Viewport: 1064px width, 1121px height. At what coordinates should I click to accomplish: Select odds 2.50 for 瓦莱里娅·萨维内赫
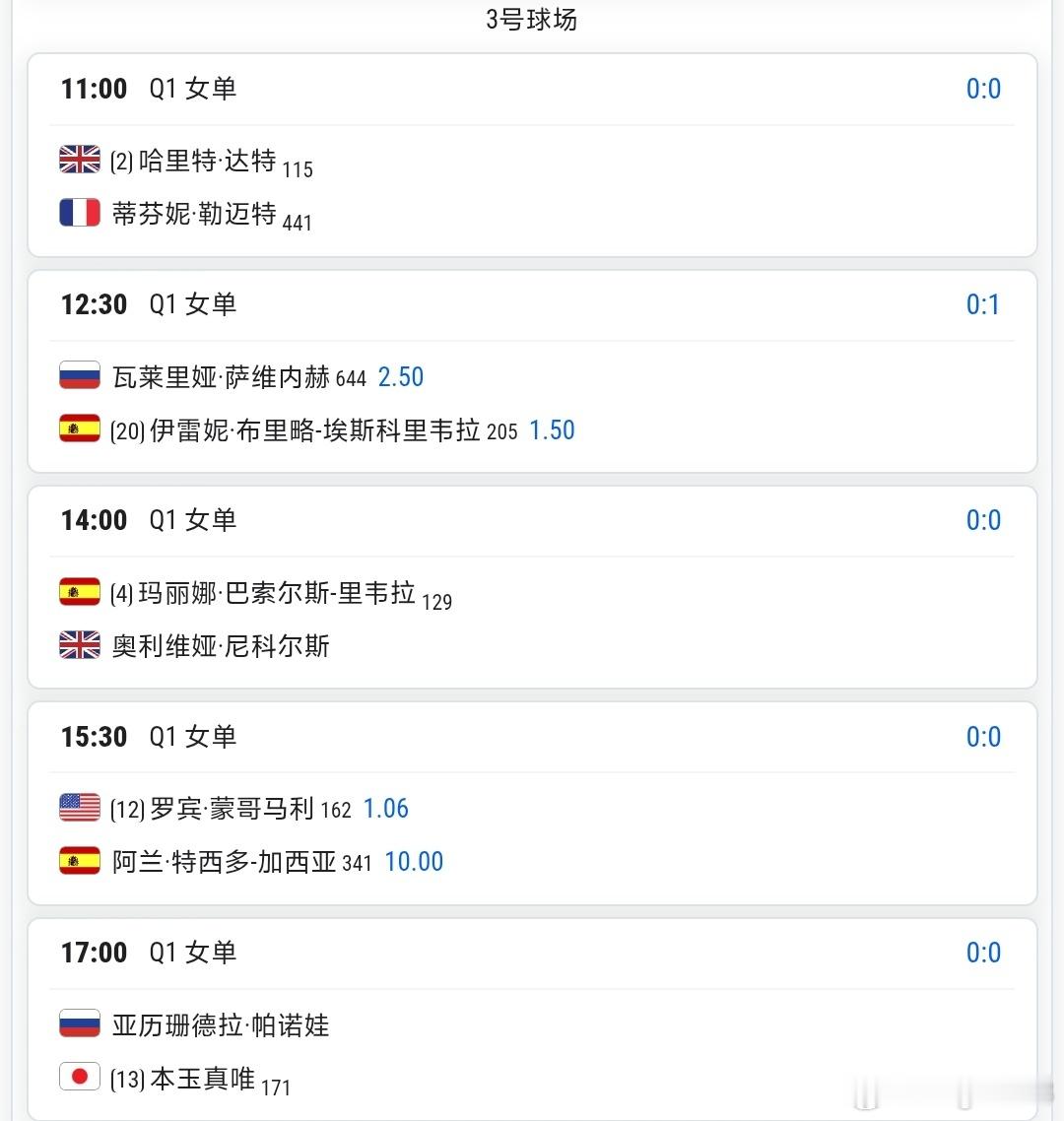(x=400, y=376)
